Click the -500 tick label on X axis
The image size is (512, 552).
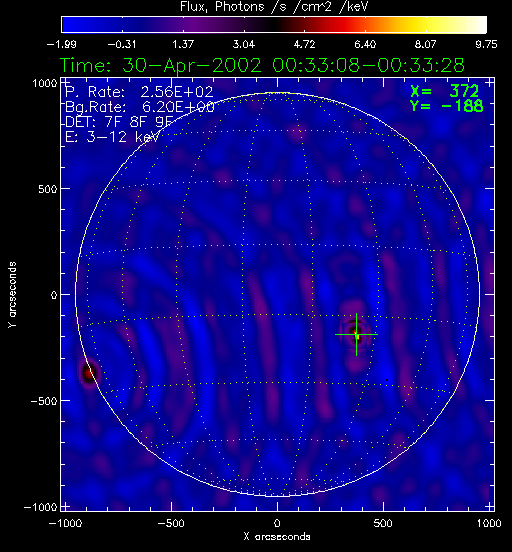[171, 523]
